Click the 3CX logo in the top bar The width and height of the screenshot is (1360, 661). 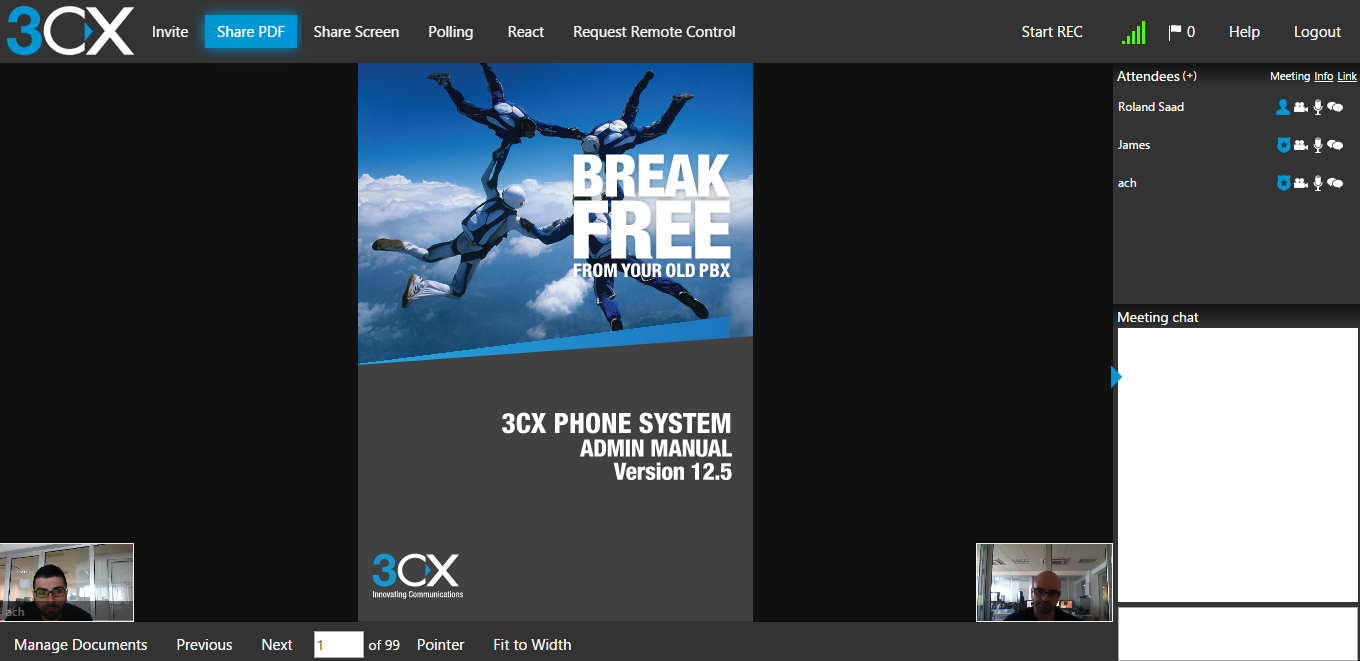tap(70, 31)
